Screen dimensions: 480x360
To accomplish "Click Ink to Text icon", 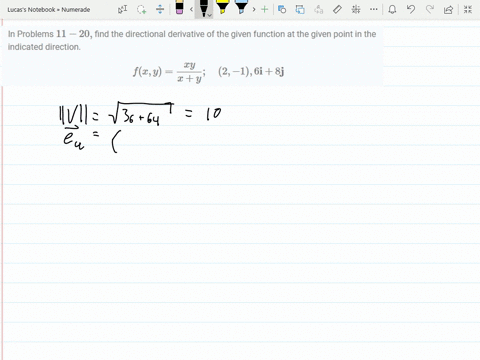I will (x=319, y=9).
